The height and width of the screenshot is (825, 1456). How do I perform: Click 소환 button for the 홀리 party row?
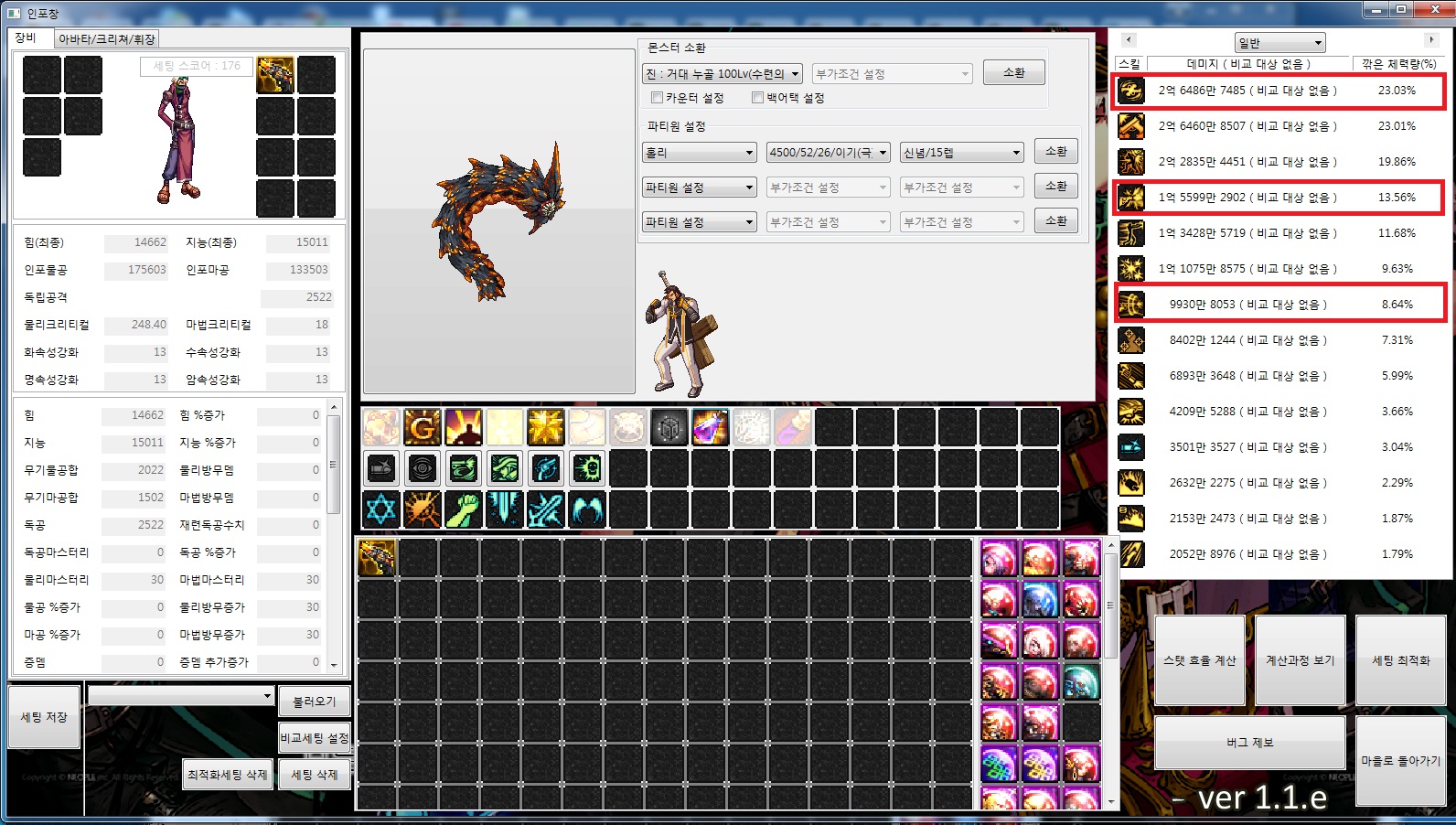tap(1056, 152)
